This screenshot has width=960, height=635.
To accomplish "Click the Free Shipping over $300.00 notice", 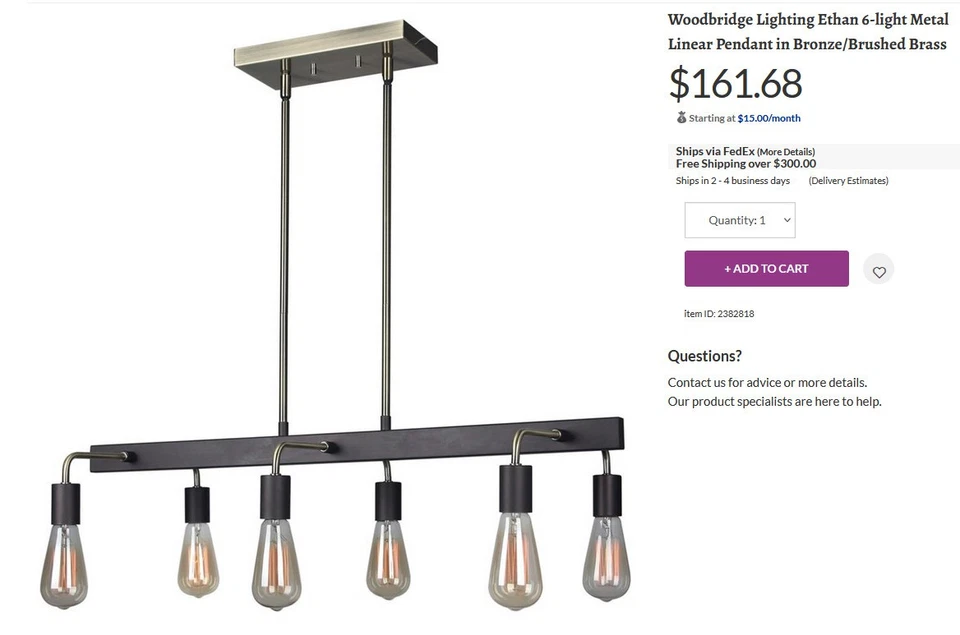I will 746,164.
